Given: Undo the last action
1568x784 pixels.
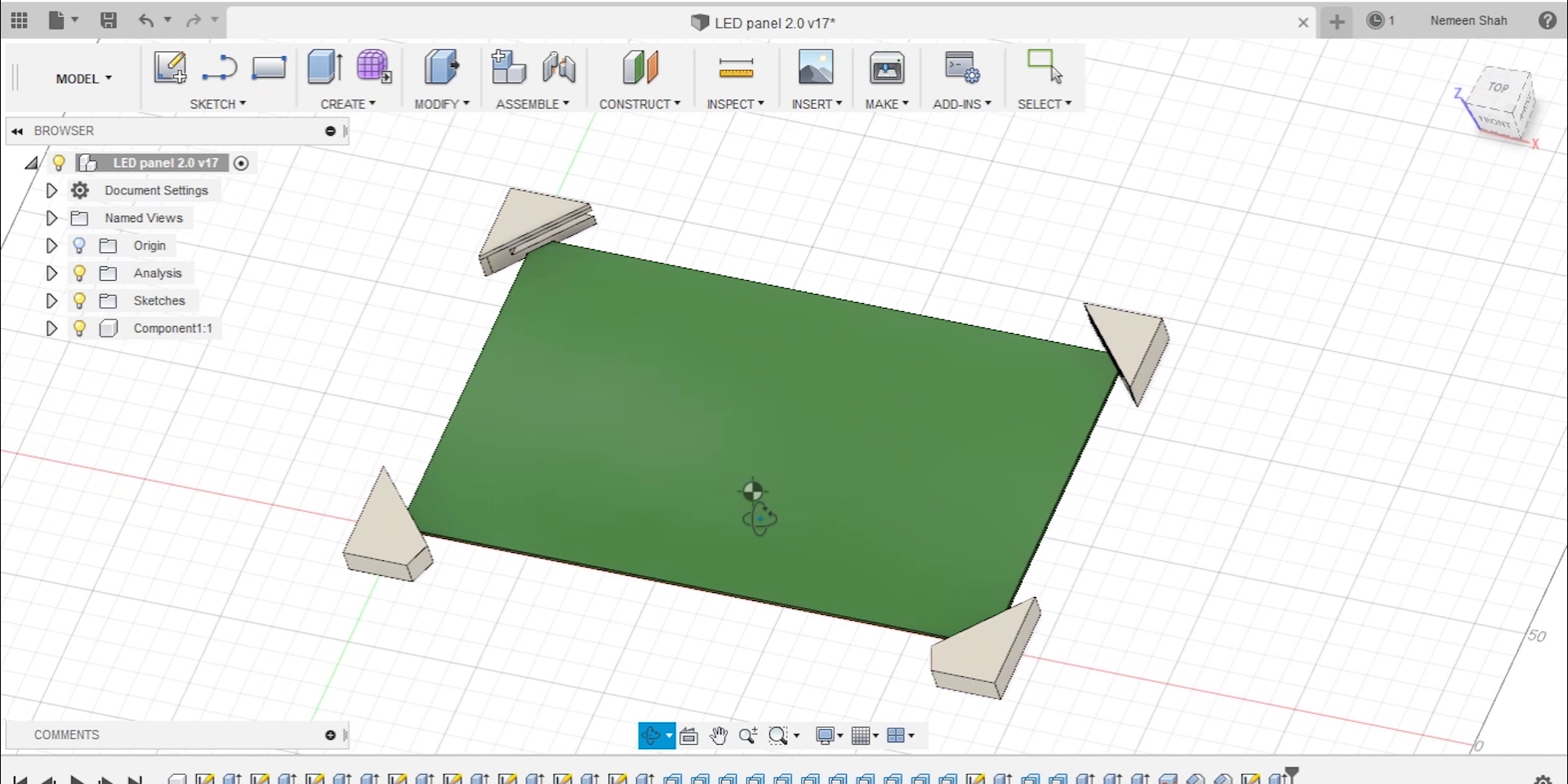Looking at the screenshot, I should 146,20.
